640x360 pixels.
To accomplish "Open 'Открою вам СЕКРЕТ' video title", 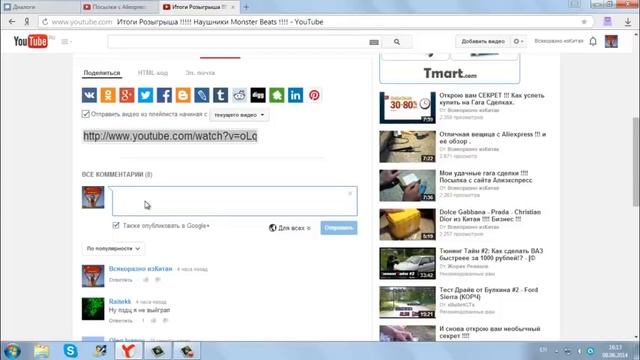I will click(x=492, y=99).
